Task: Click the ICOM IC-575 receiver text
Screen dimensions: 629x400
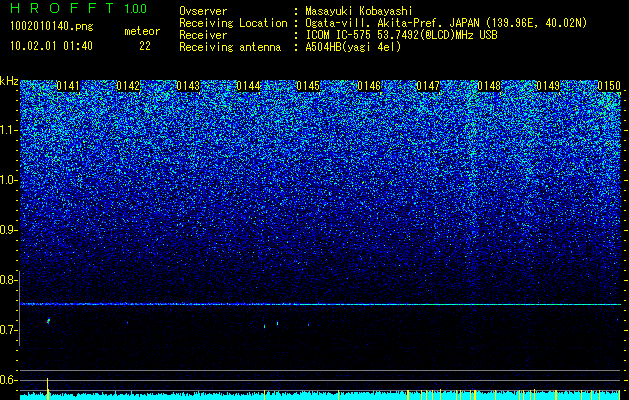Action: [402, 35]
